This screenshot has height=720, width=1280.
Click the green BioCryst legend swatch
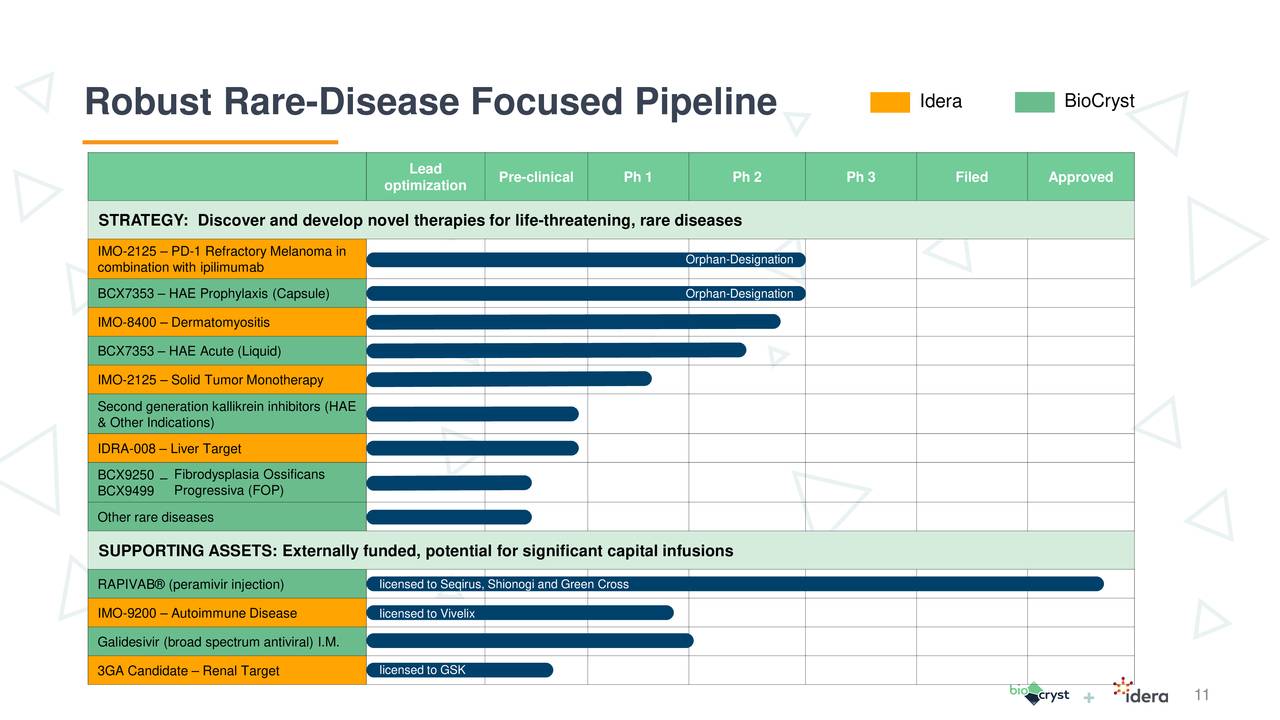click(1034, 102)
